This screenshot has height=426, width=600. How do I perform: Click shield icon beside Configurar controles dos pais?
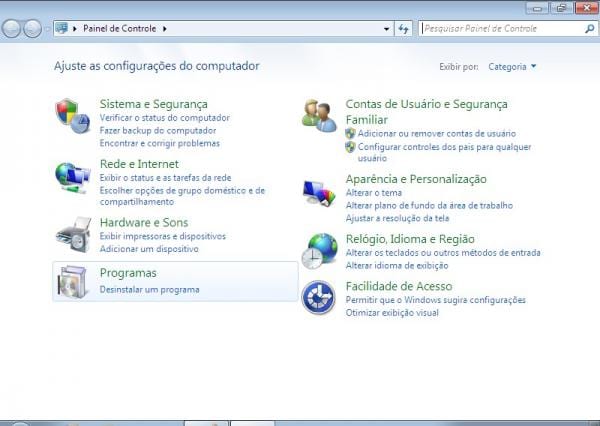(350, 147)
